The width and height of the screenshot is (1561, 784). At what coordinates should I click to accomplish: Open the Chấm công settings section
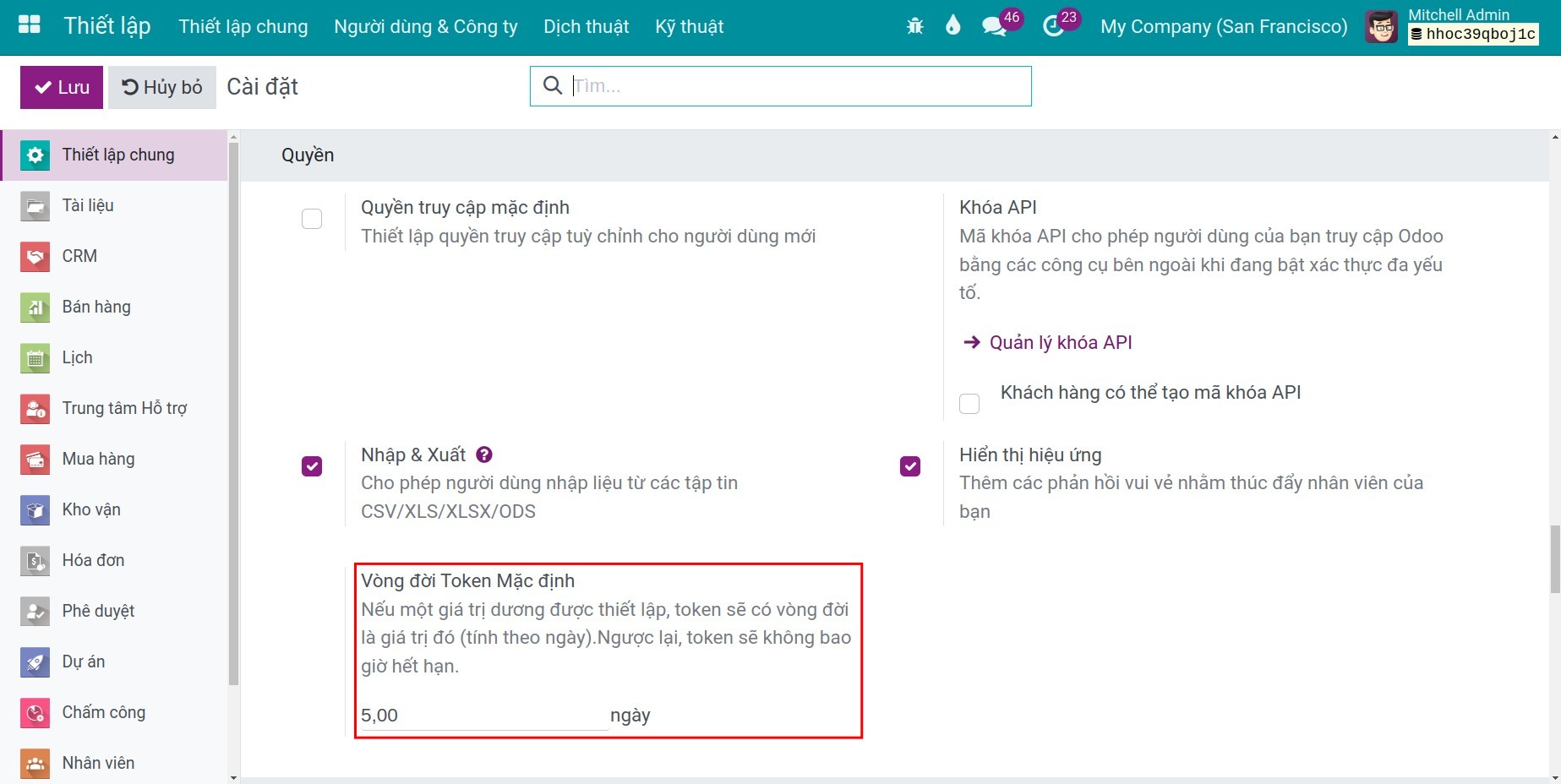(34, 712)
